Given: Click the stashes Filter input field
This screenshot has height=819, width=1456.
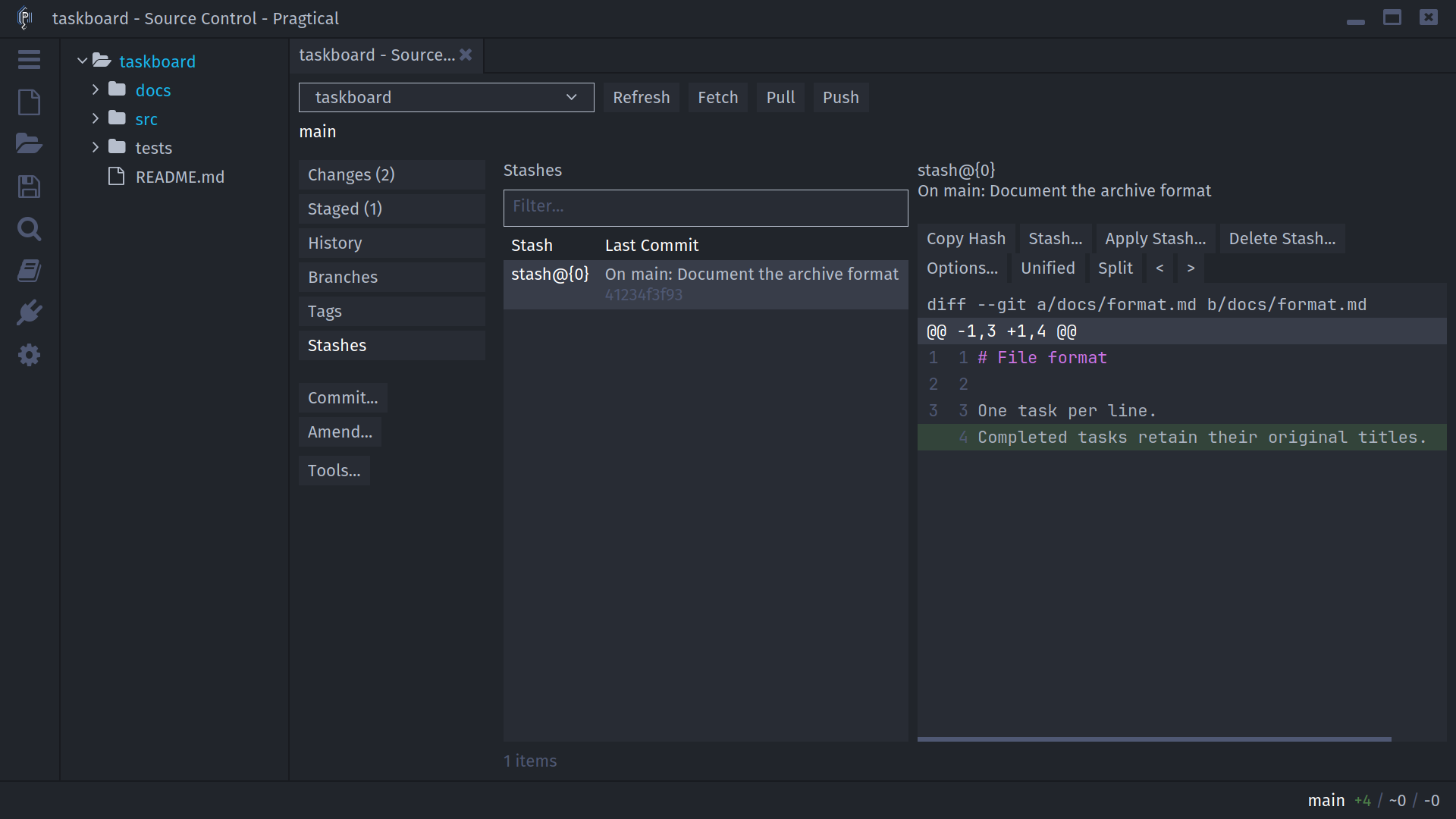Looking at the screenshot, I should coord(705,207).
